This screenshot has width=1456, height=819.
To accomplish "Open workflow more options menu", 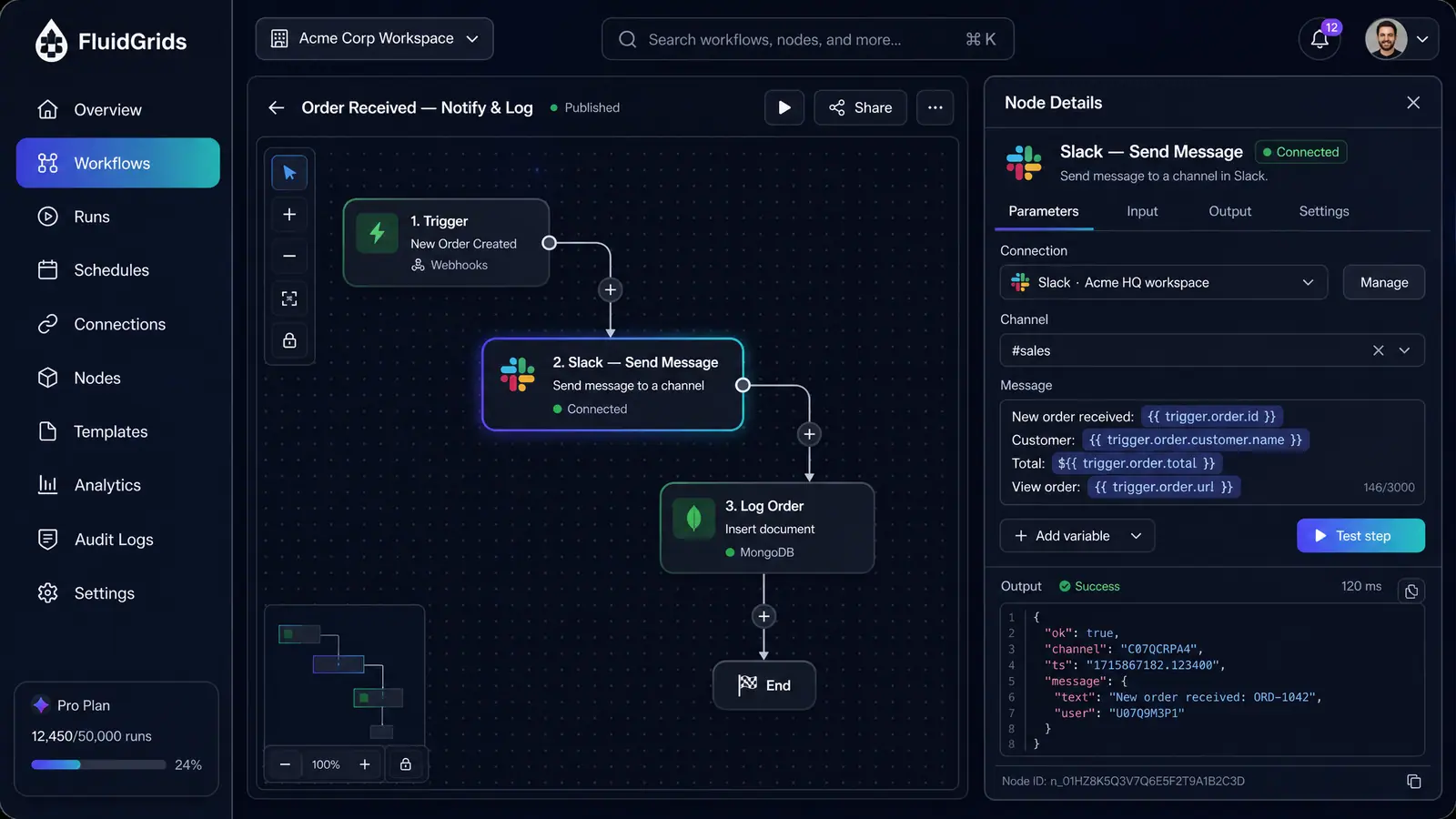I will click(x=935, y=107).
